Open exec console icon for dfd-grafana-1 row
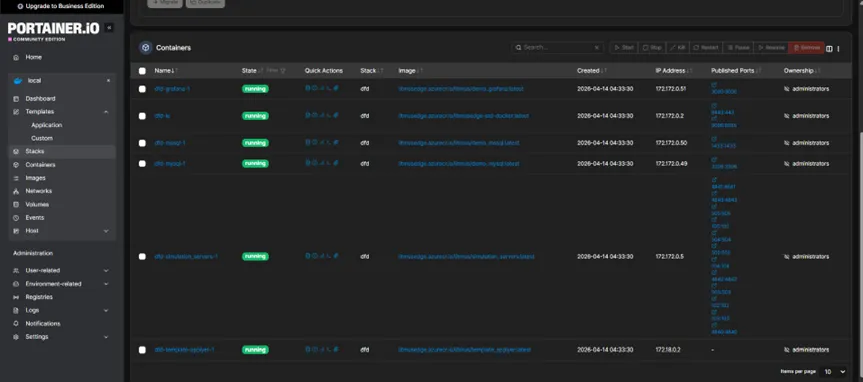The height and width of the screenshot is (382, 863). pyautogui.click(x=329, y=88)
